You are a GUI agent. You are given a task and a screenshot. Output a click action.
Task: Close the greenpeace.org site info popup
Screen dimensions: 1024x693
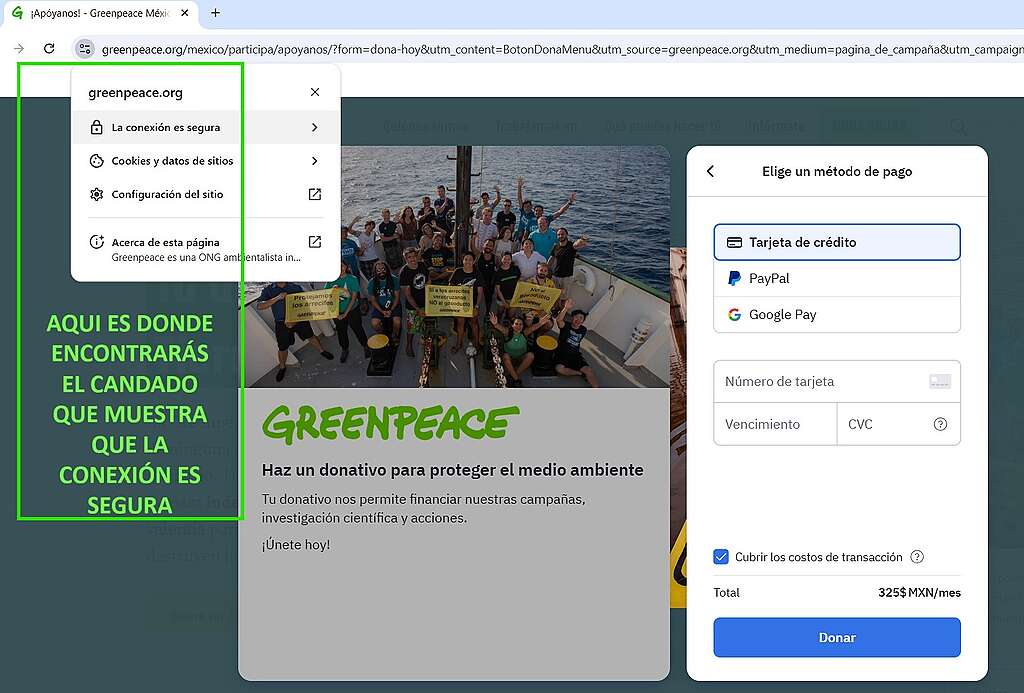pyautogui.click(x=315, y=92)
